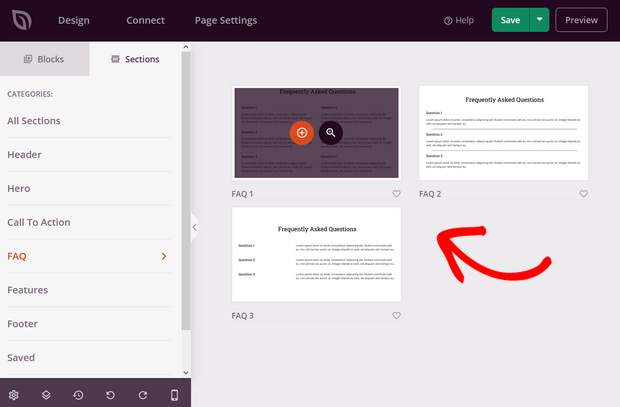620x407 pixels.
Task: Preview FAQ 1 with magnifier icon
Action: (x=331, y=133)
